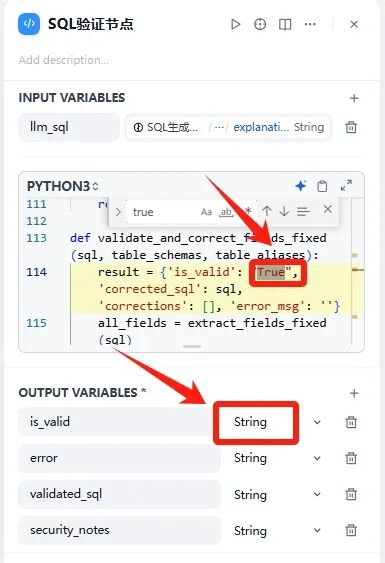Open the PYTHON3 language selector
The image size is (385, 563).
click(x=62, y=186)
